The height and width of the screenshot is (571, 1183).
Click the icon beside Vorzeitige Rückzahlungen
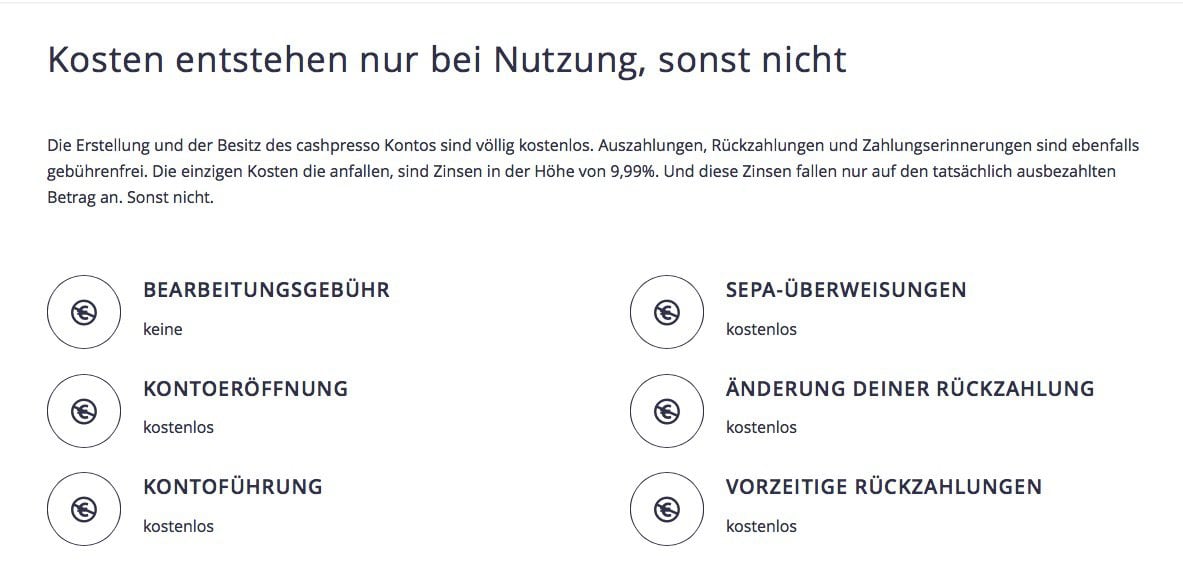[x=667, y=509]
